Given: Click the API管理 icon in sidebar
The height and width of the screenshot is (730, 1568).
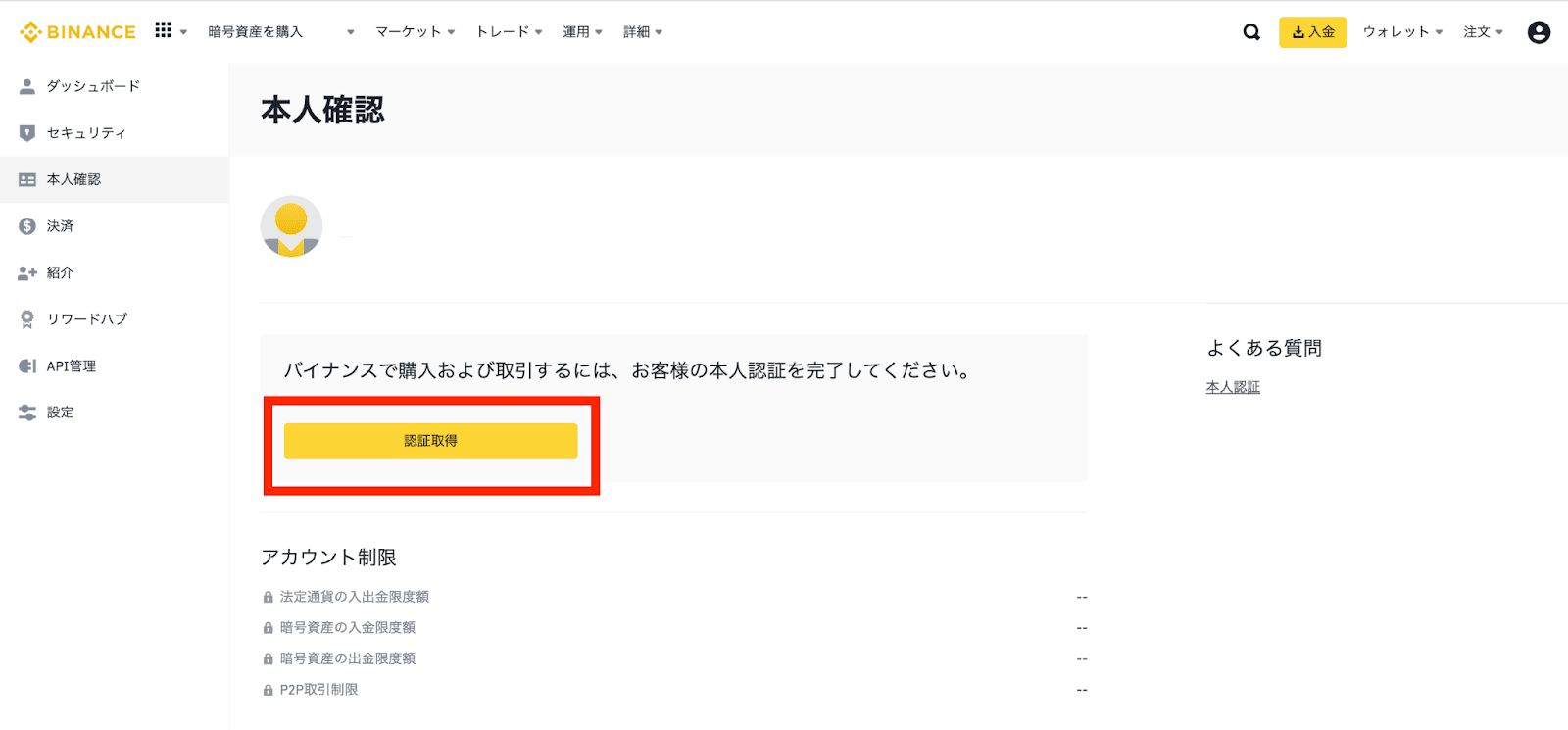Looking at the screenshot, I should [x=27, y=366].
